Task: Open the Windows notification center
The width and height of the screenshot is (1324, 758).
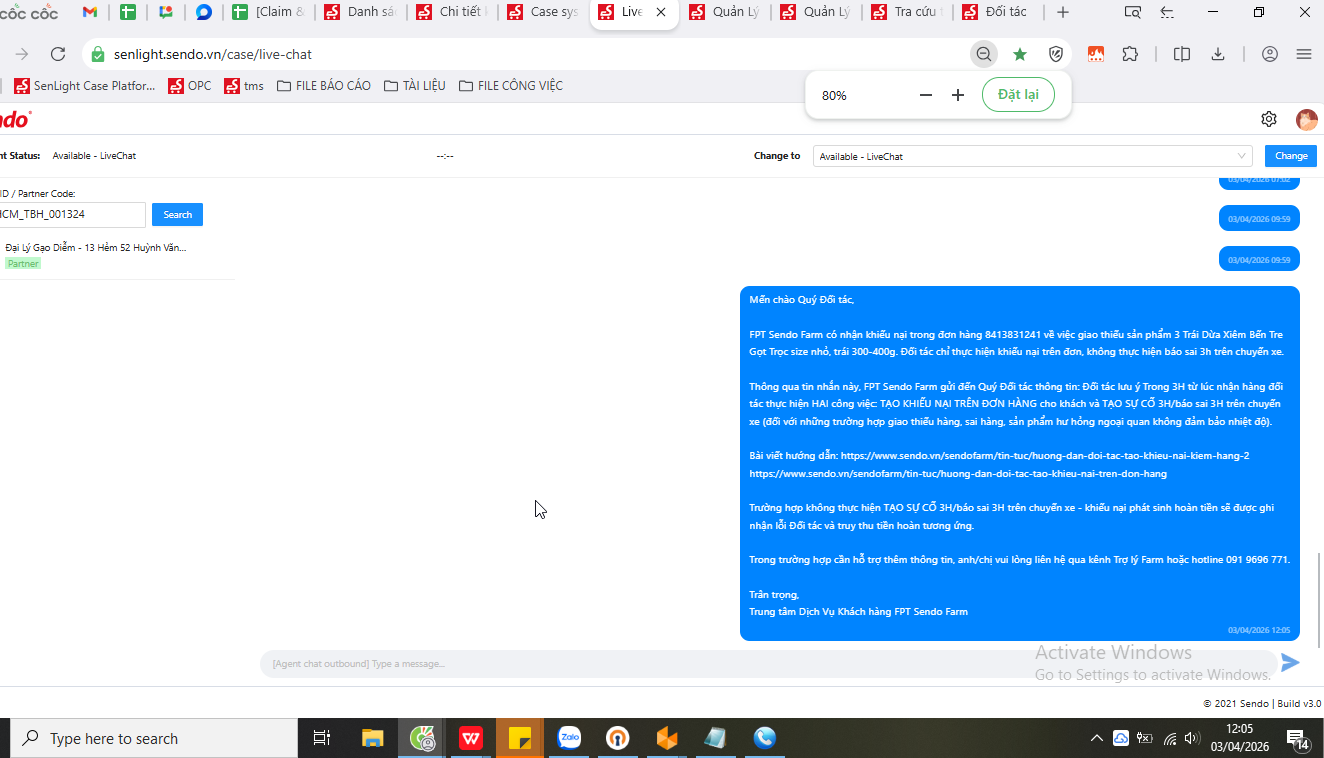Action: click(x=1298, y=739)
